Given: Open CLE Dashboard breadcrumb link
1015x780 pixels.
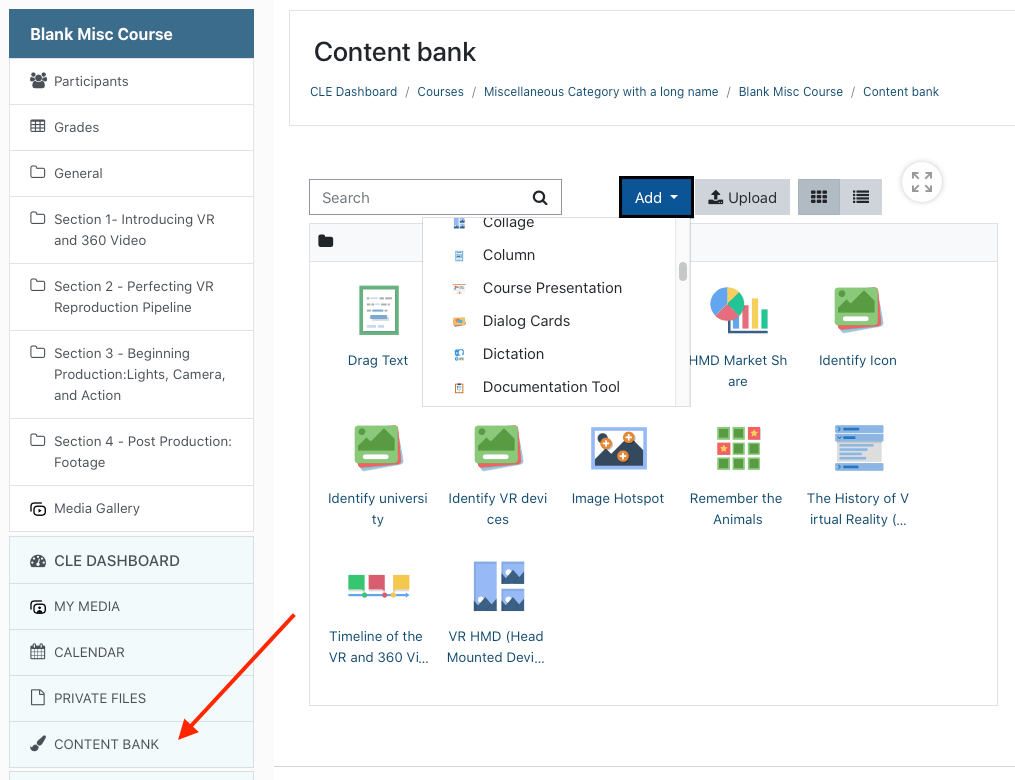Looking at the screenshot, I should point(353,92).
